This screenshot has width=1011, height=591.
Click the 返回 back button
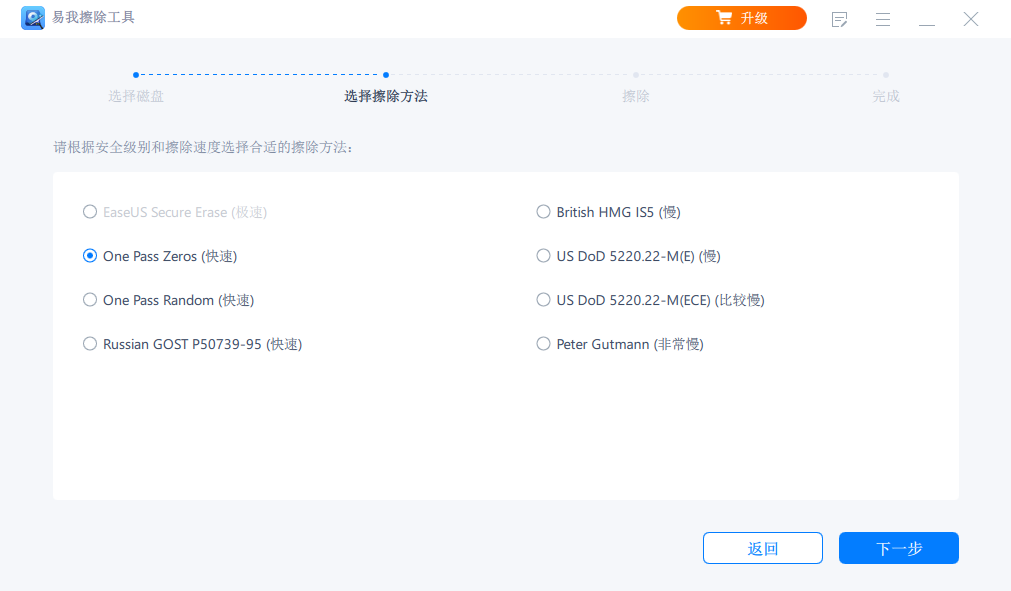pyautogui.click(x=763, y=548)
